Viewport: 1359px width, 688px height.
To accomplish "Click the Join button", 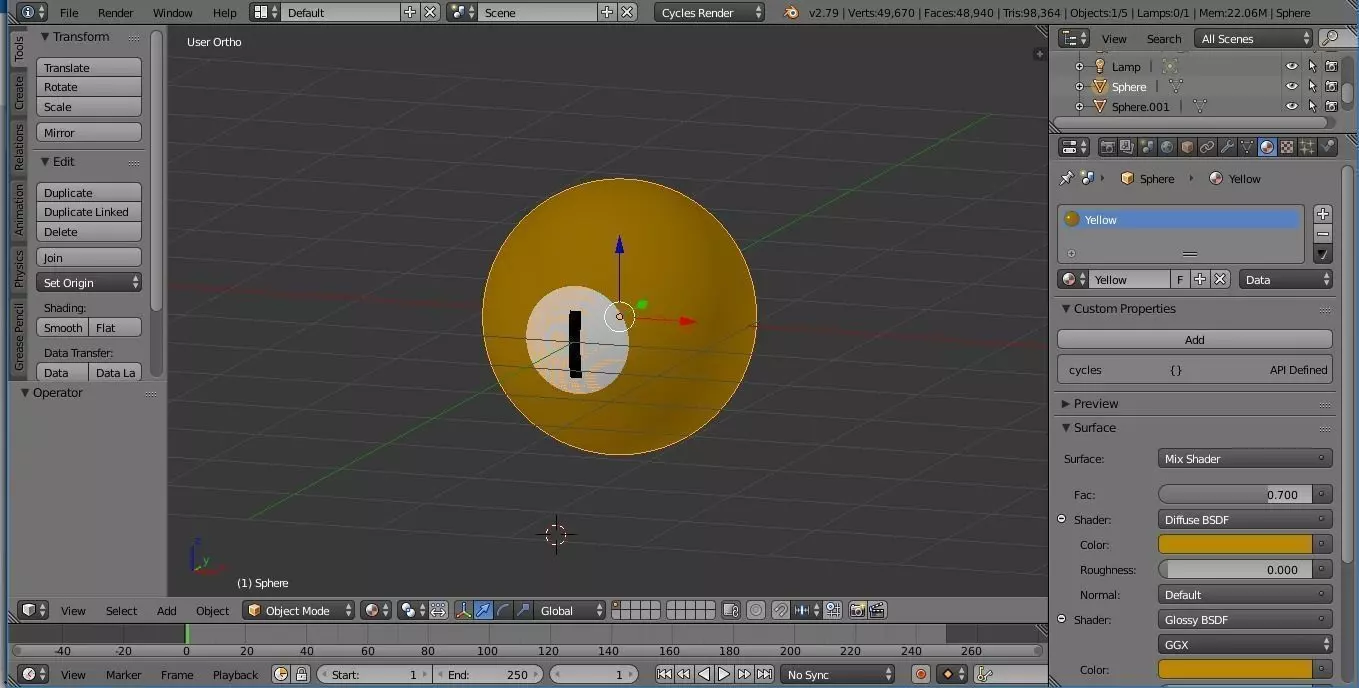I will 89,258.
